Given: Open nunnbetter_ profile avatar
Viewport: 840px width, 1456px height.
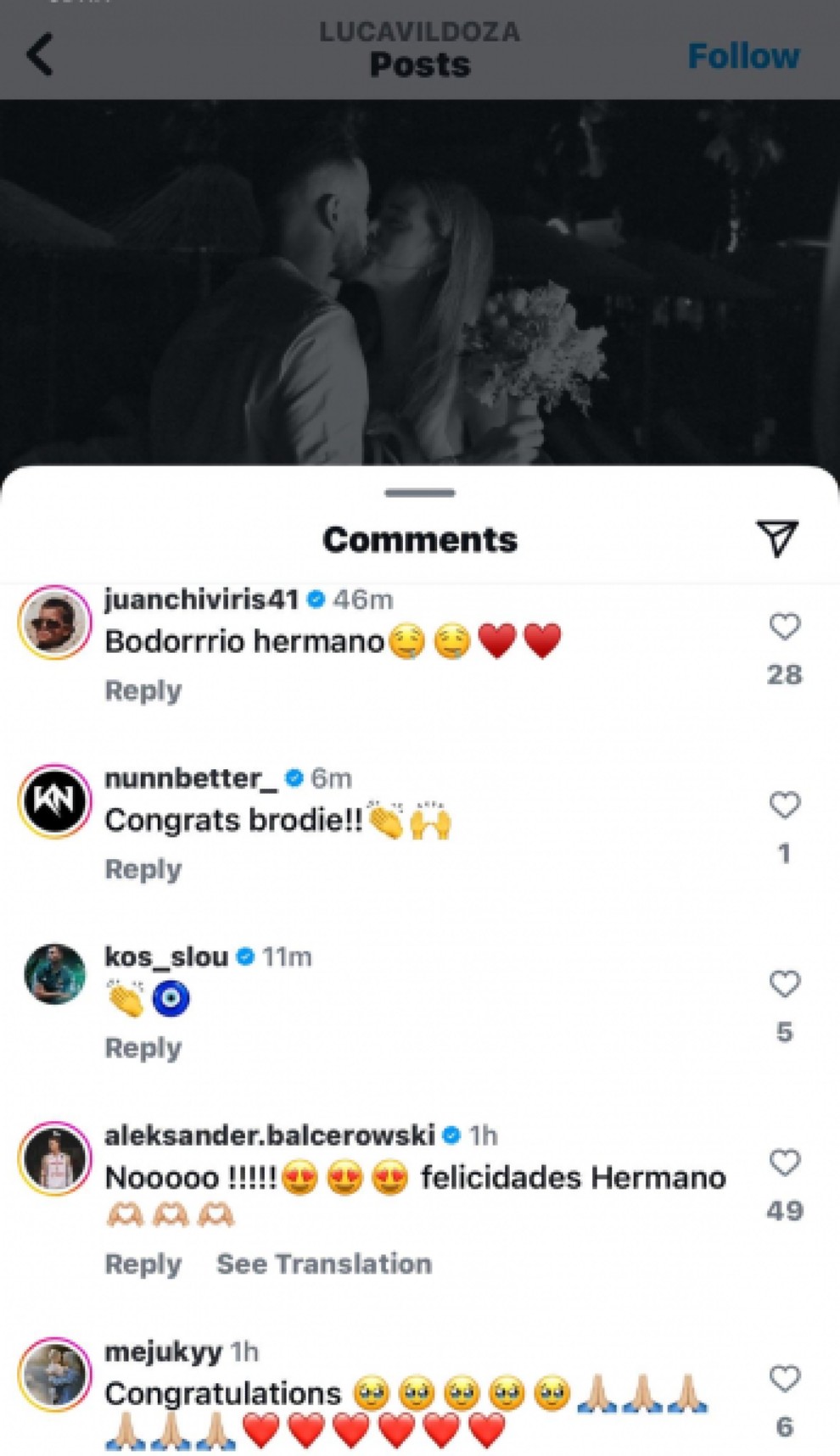Looking at the screenshot, I should click(55, 801).
